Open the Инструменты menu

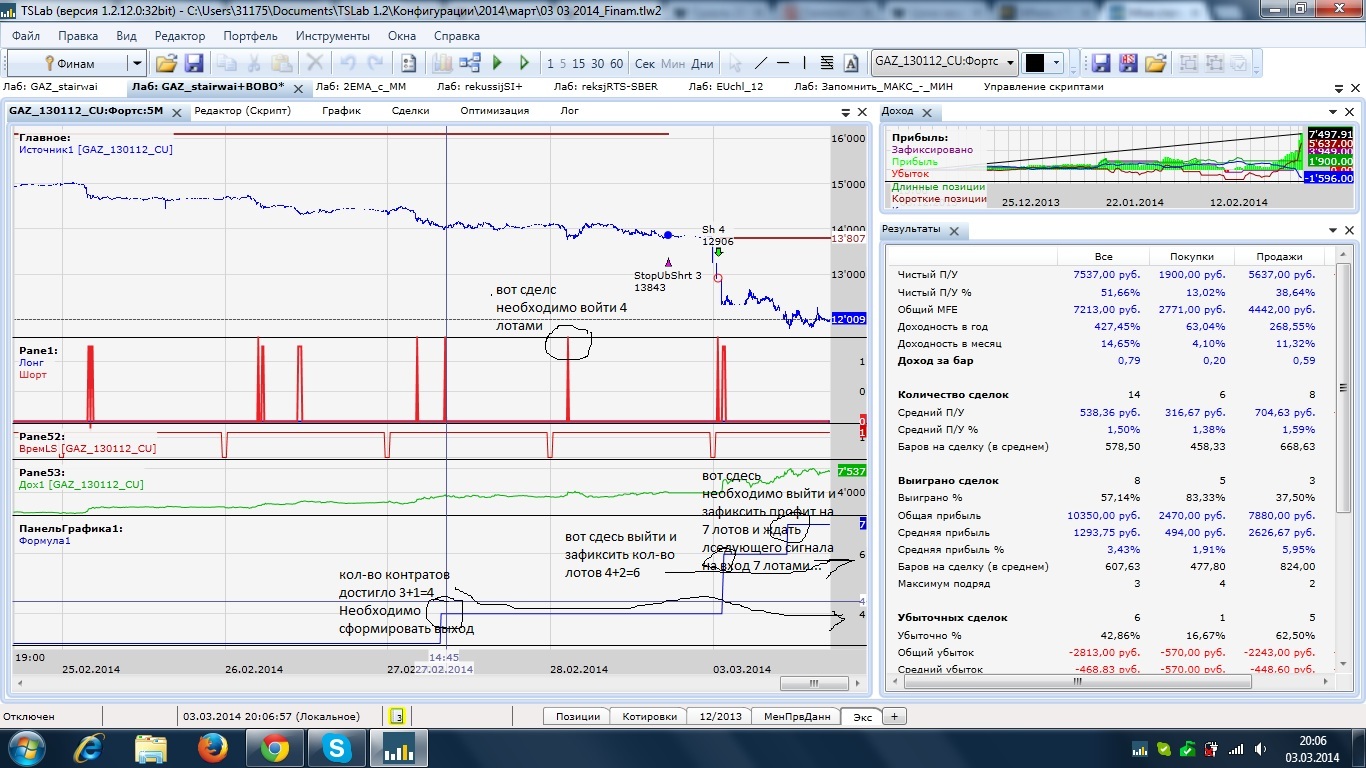333,36
